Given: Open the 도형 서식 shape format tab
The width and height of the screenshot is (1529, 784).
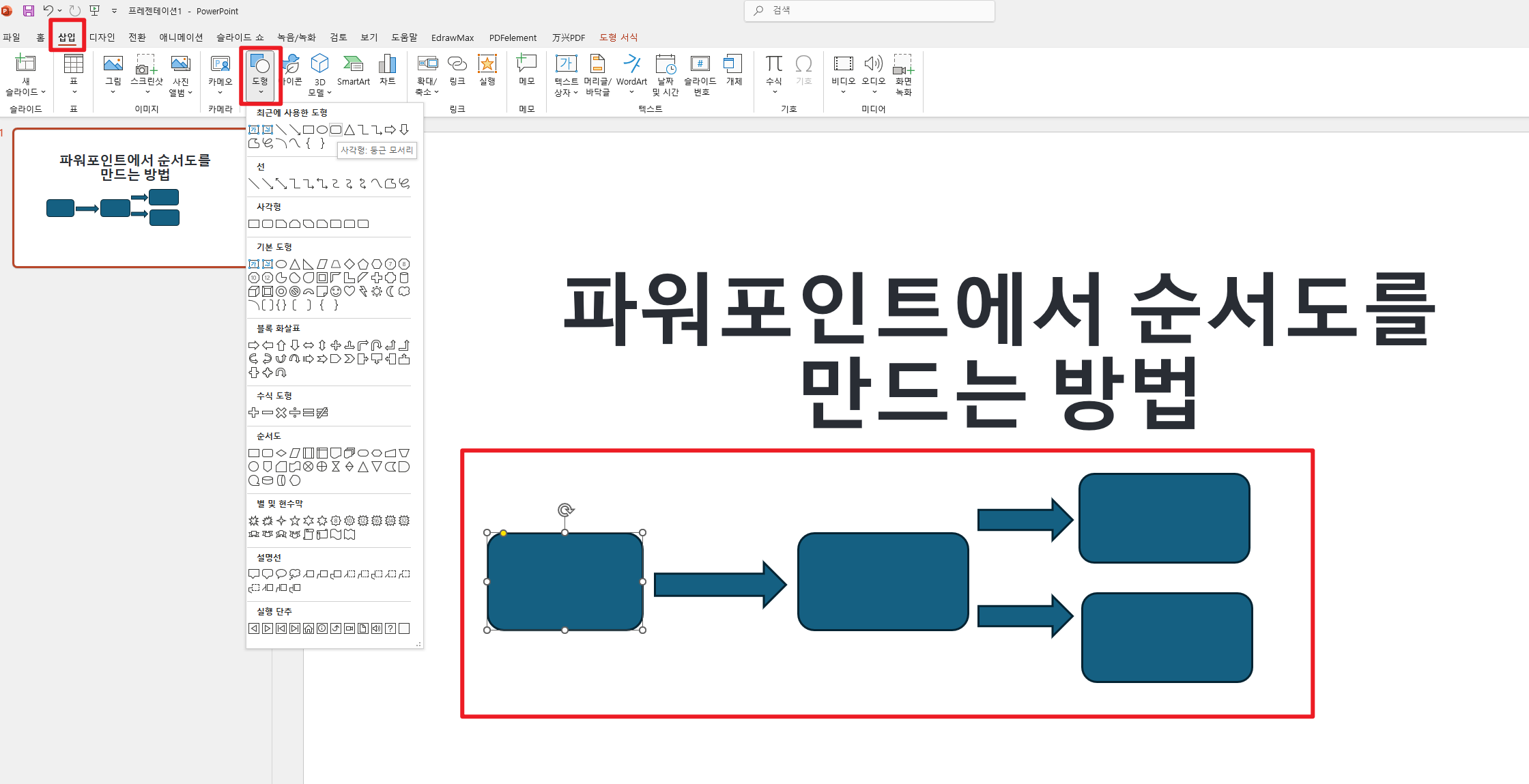Looking at the screenshot, I should coord(618,38).
